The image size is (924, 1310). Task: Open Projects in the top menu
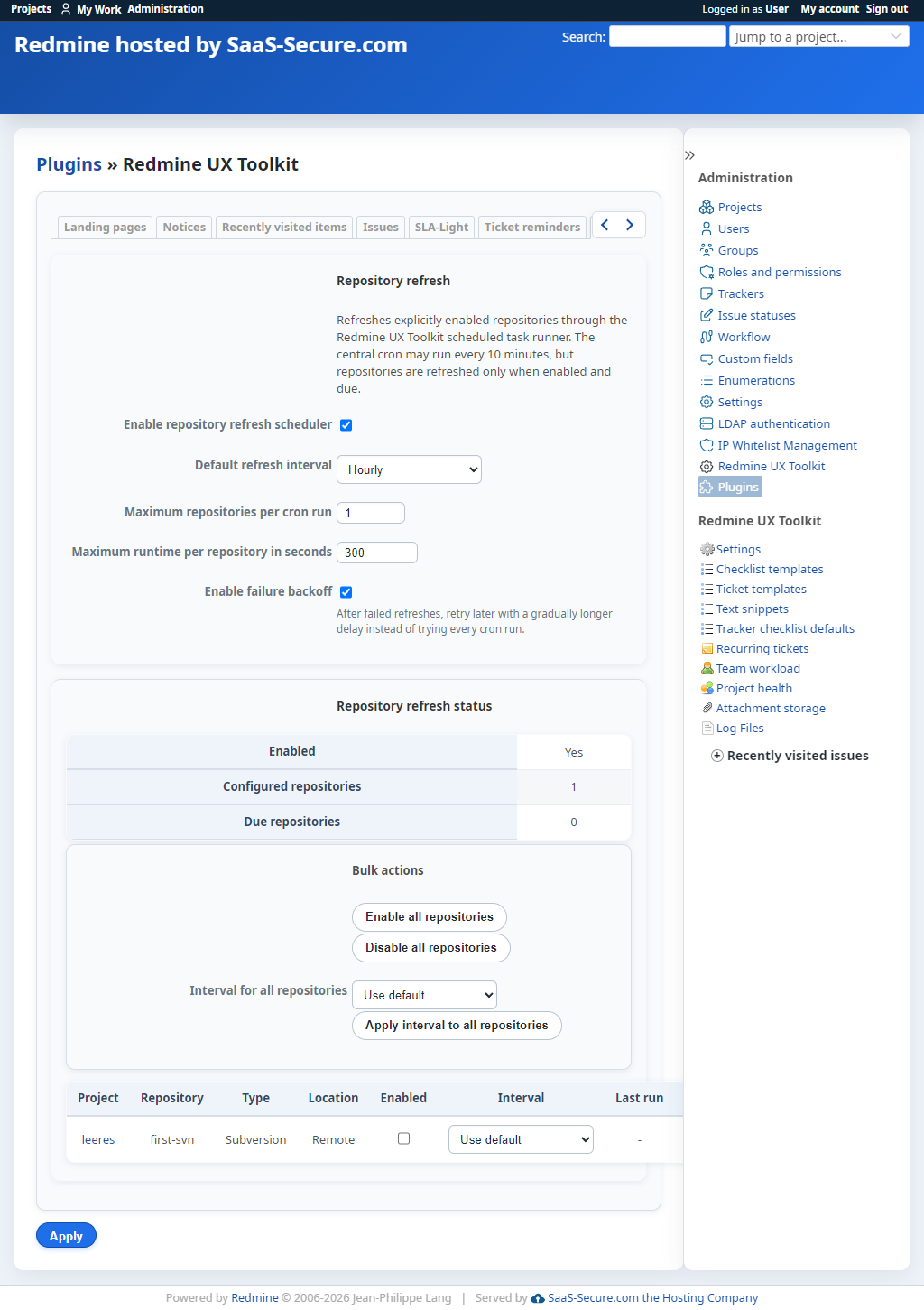point(31,9)
